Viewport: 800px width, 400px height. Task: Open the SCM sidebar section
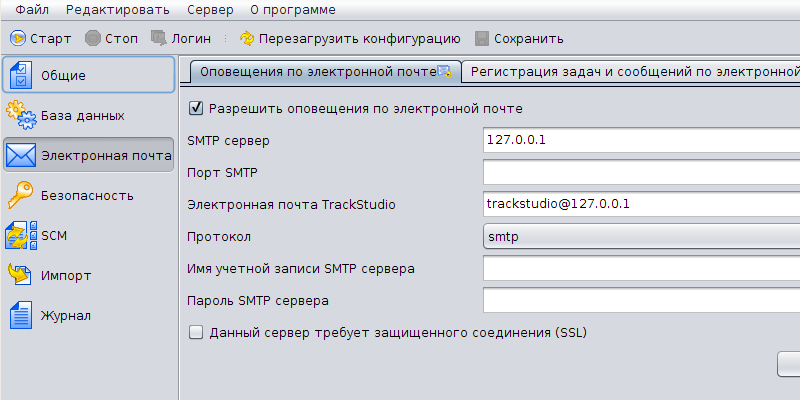89,235
